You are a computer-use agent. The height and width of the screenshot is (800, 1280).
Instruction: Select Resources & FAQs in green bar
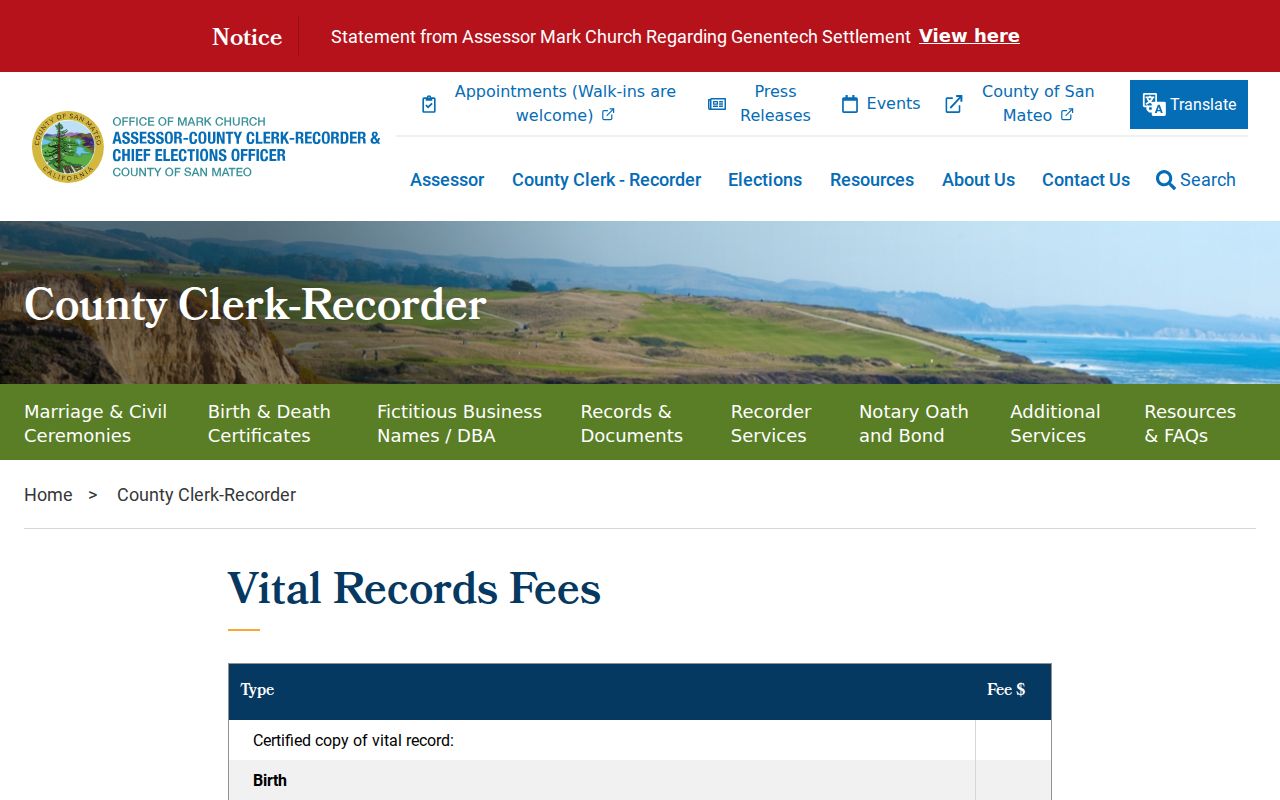(x=1190, y=423)
